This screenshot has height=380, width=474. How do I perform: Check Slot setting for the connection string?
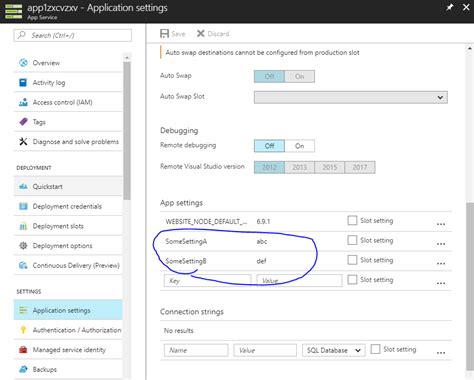[x=375, y=349]
